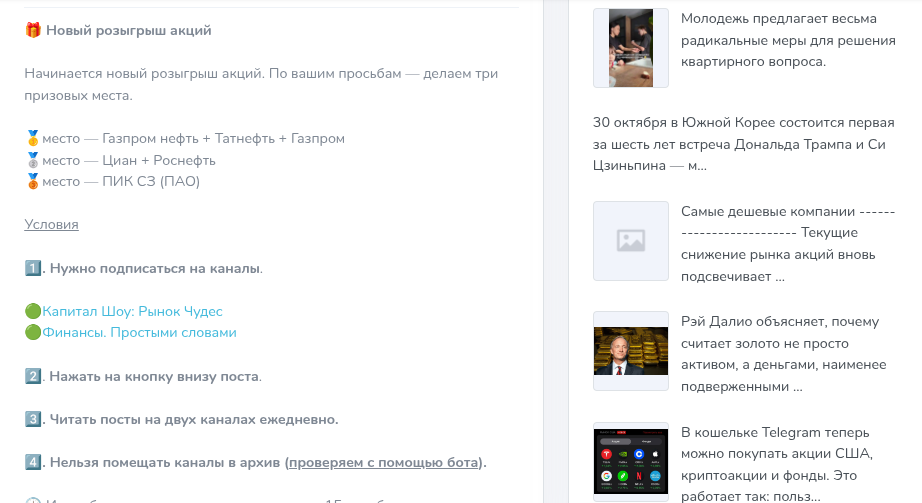Click the number 1 keycap emoji

(33, 268)
